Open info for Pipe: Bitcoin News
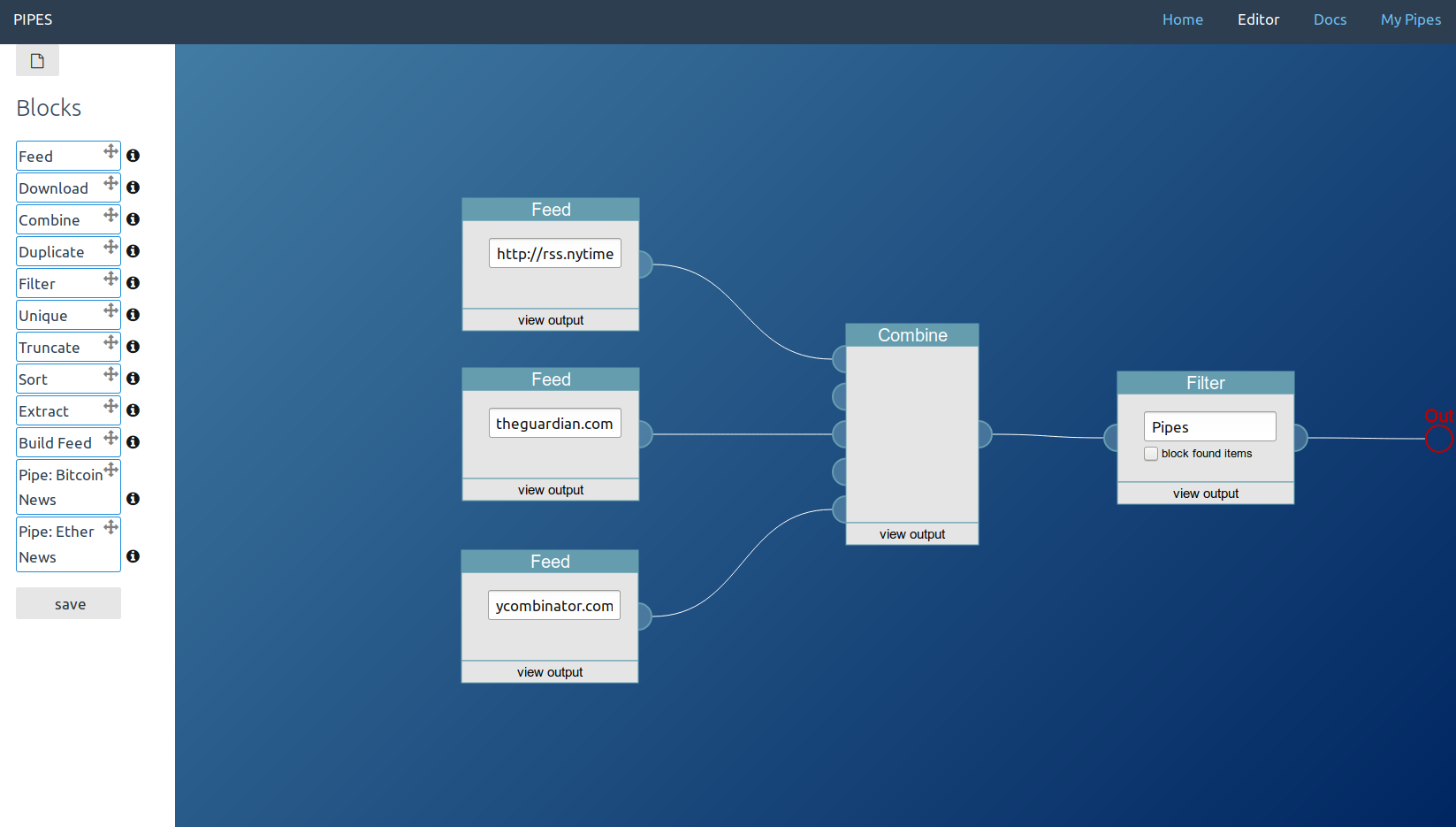This screenshot has width=1456, height=827. coord(133,499)
